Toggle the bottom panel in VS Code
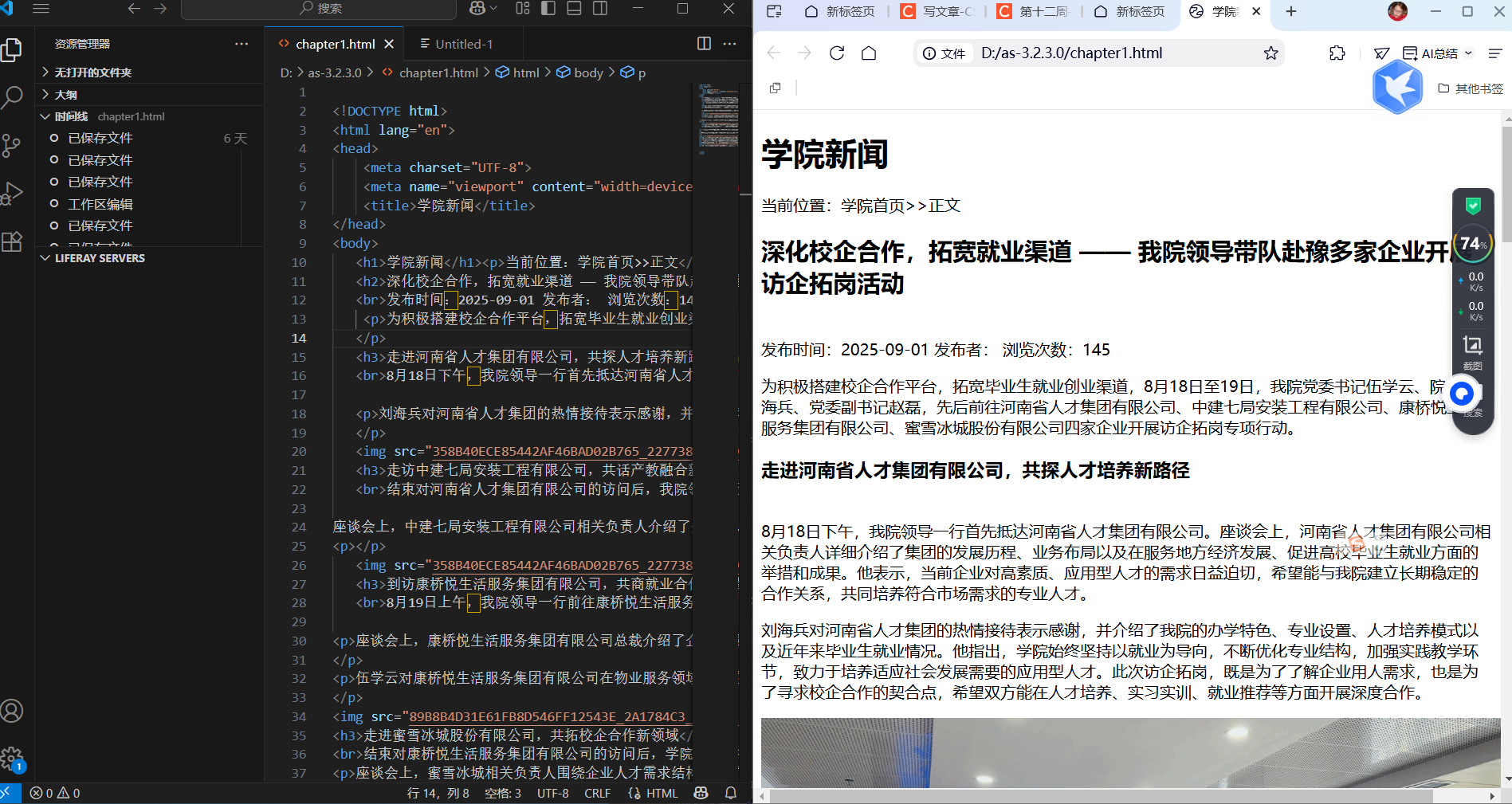This screenshot has height=804, width=1512. (x=574, y=9)
